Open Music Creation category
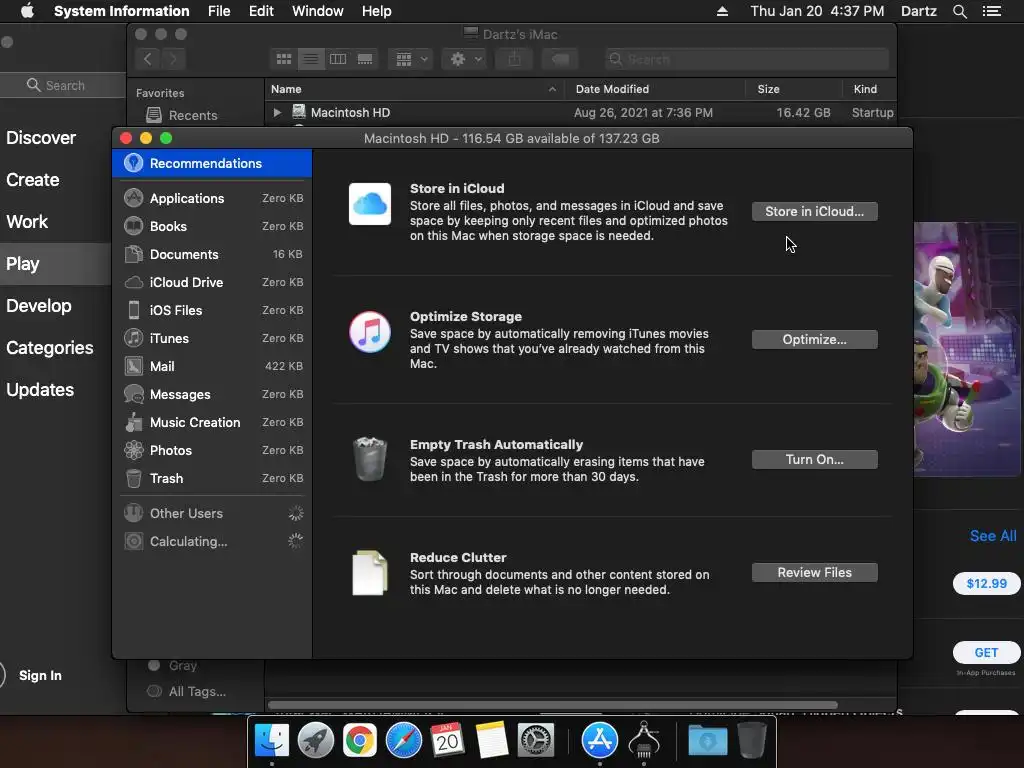The width and height of the screenshot is (1024, 768). (x=213, y=423)
